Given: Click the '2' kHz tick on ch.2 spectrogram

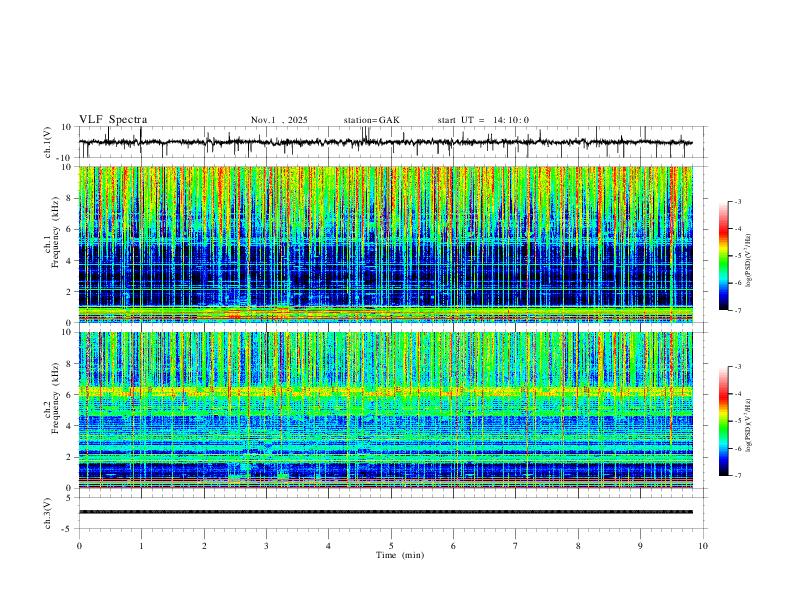Looking at the screenshot, I should pyautogui.click(x=70, y=457).
